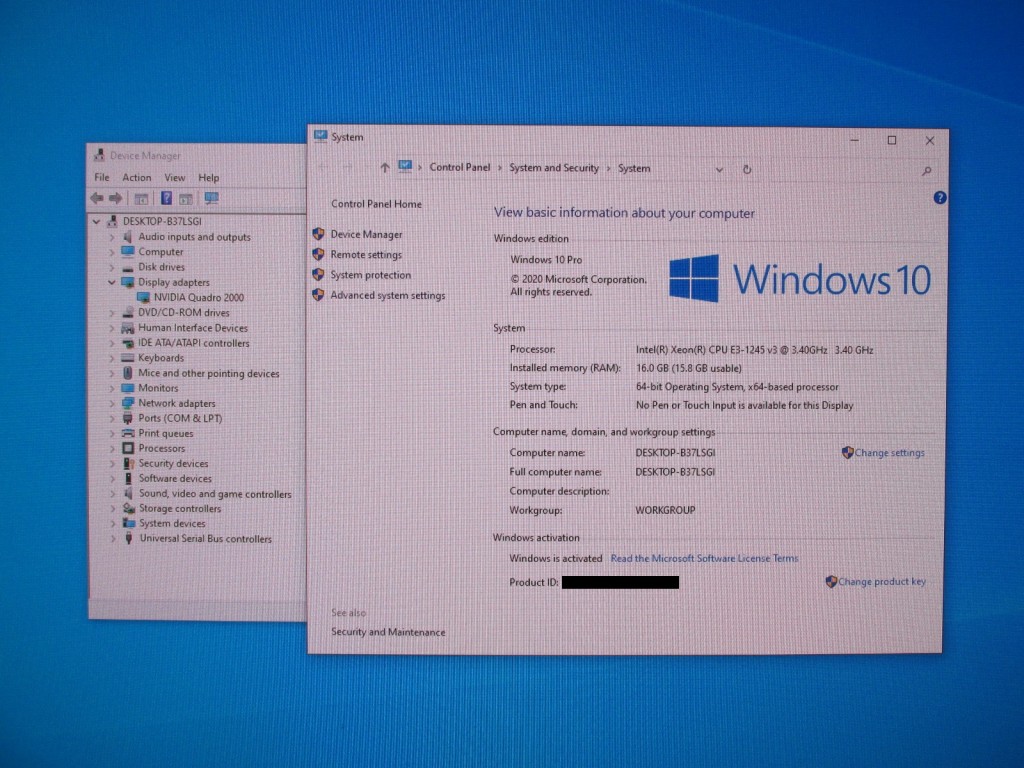1024x768 pixels.
Task: Open the View menu in Device Manager
Action: click(174, 177)
